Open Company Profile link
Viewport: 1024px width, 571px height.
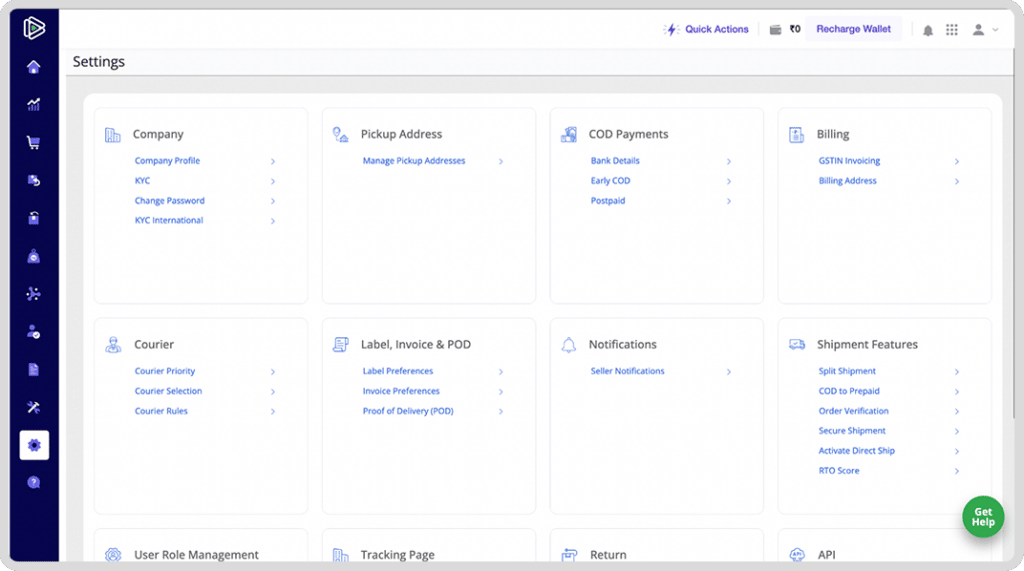167,161
